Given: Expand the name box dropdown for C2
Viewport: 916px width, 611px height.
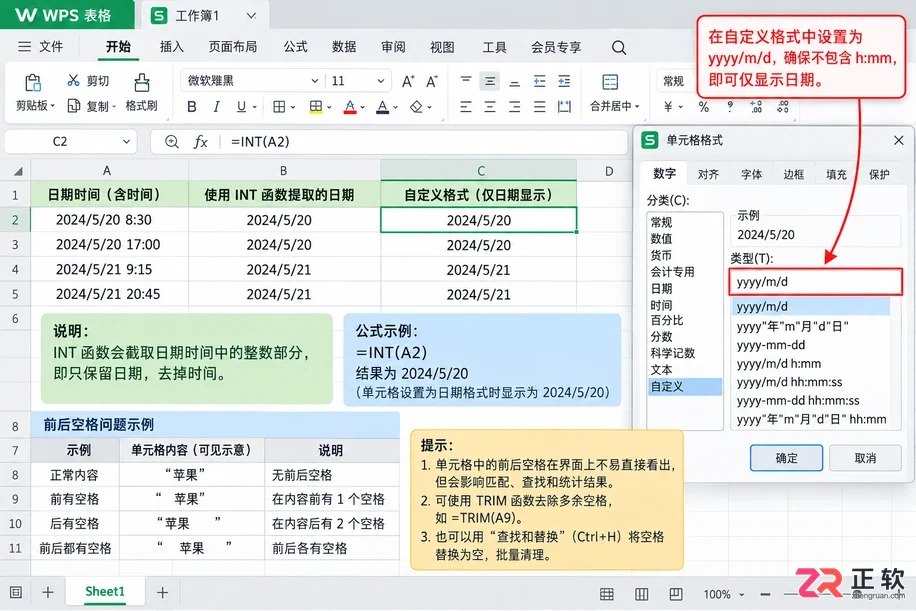Looking at the screenshot, I should coord(126,141).
